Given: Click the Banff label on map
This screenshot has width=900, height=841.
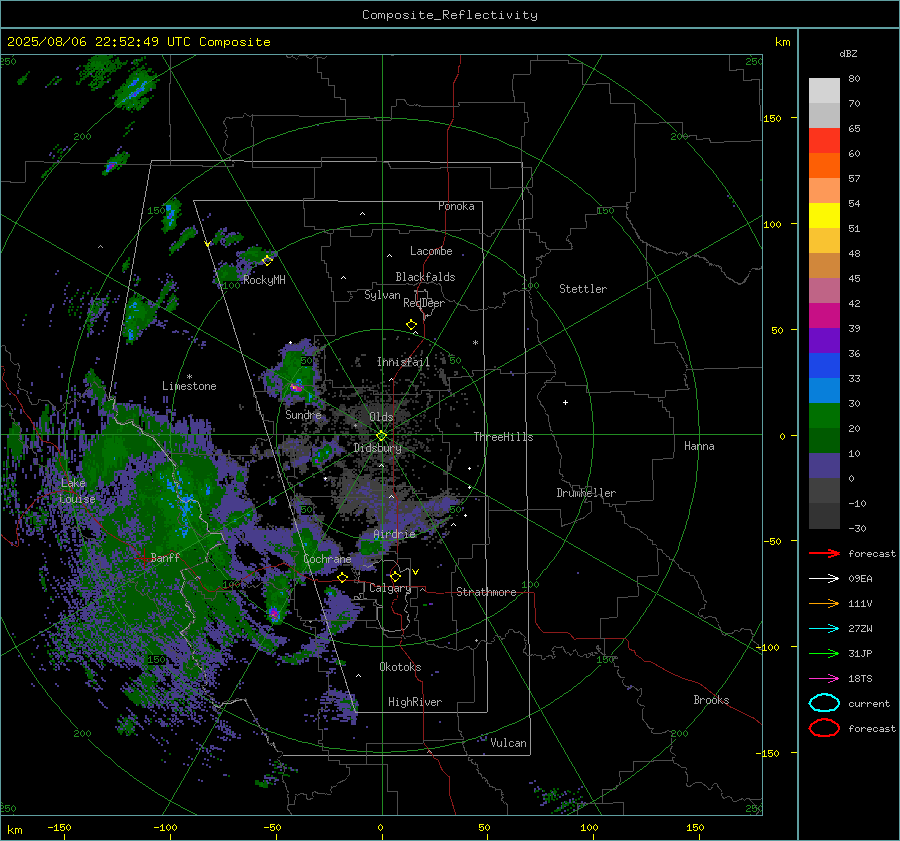Looking at the screenshot, I should click(165, 557).
